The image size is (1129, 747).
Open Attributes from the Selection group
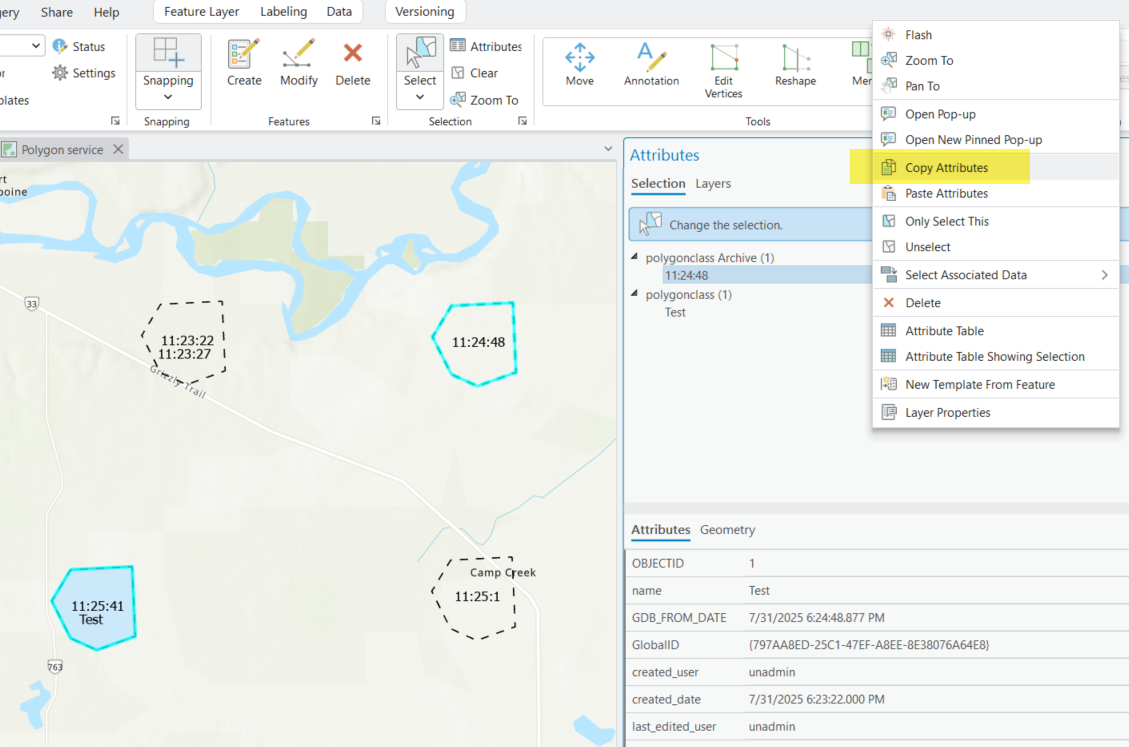tap(486, 46)
